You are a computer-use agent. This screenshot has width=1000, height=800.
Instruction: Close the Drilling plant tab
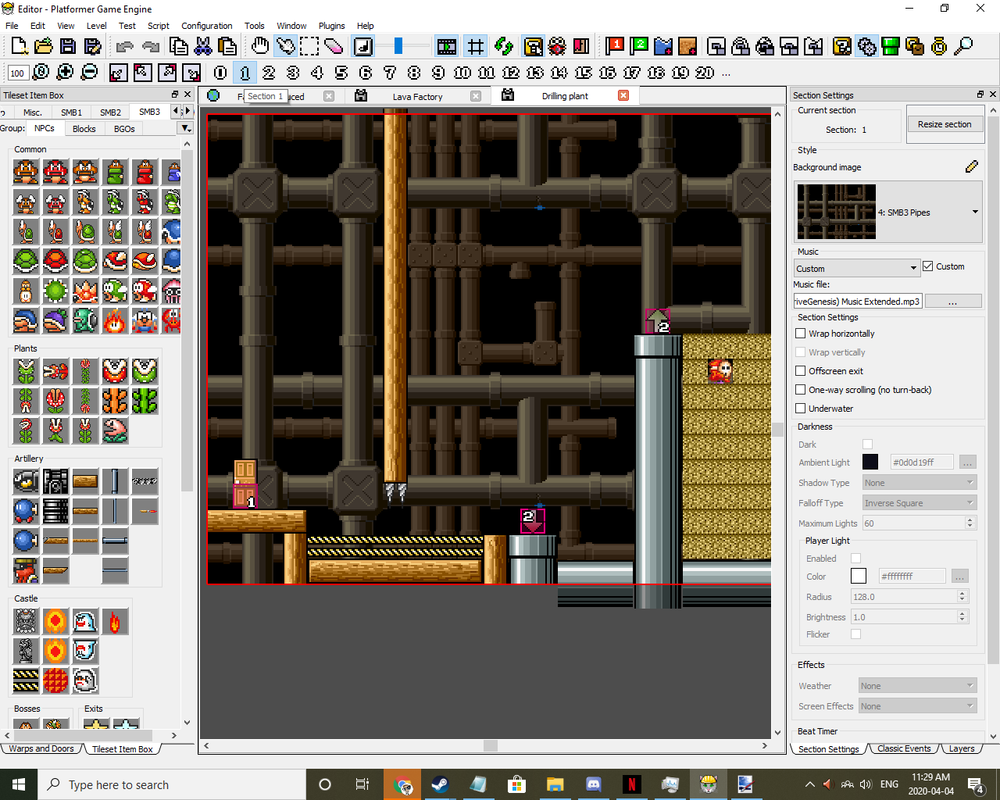pos(623,96)
